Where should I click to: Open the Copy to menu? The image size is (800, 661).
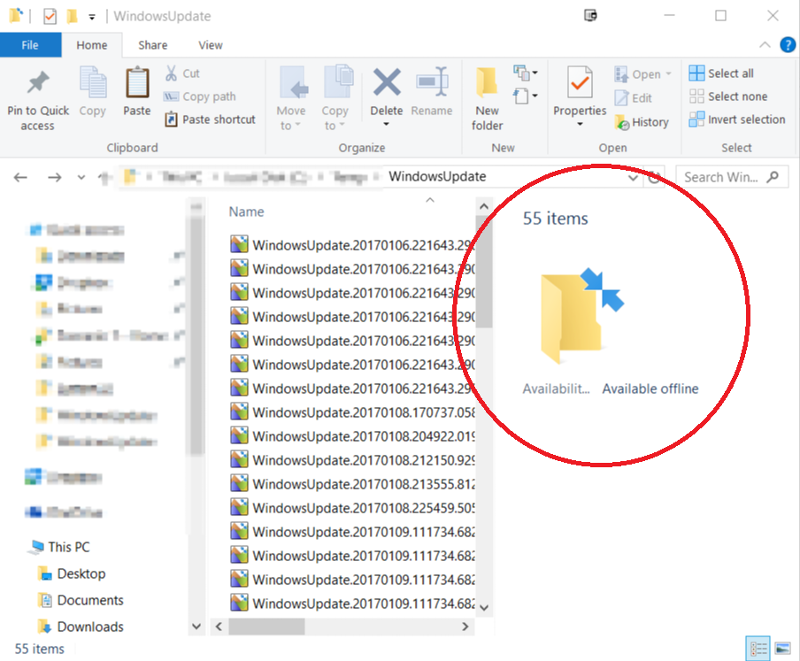point(335,98)
